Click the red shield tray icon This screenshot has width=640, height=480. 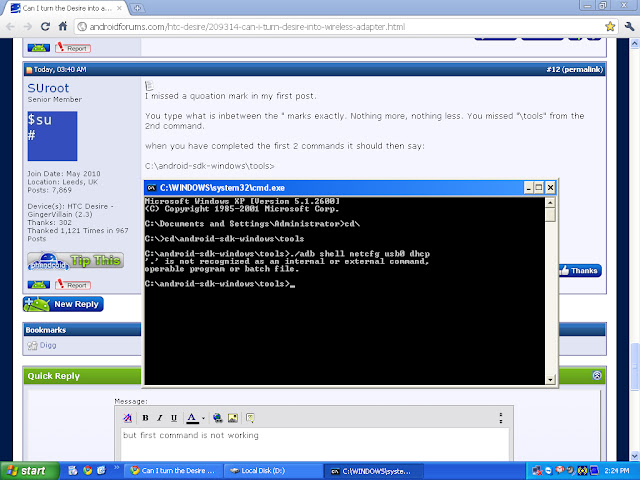pyautogui.click(x=560, y=470)
